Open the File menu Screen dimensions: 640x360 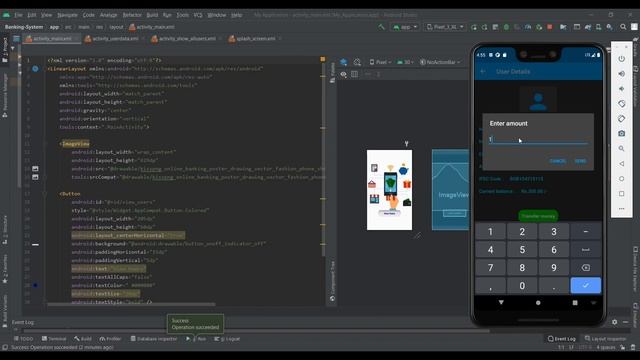18,15
